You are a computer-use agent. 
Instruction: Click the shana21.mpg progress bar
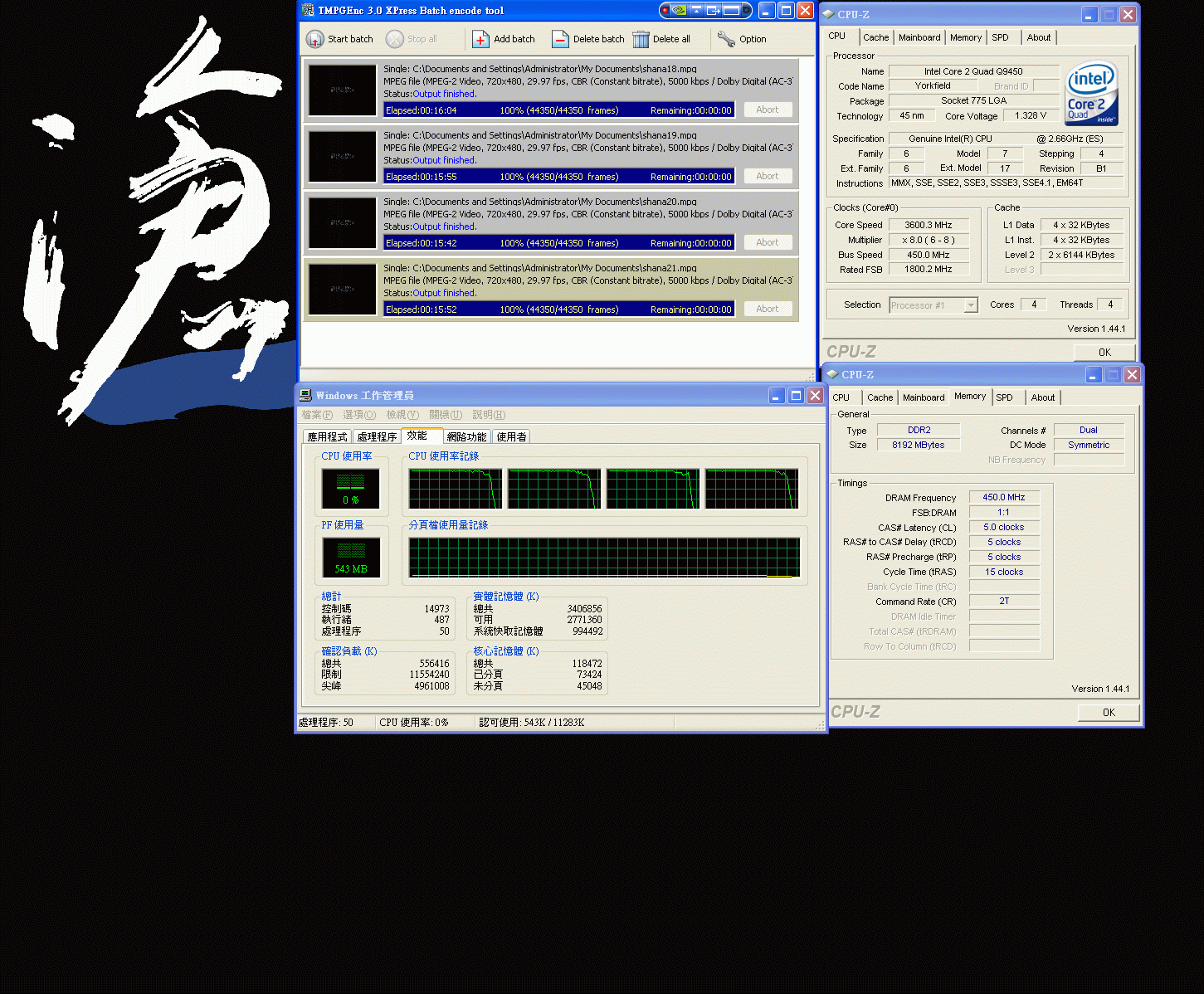(x=559, y=309)
